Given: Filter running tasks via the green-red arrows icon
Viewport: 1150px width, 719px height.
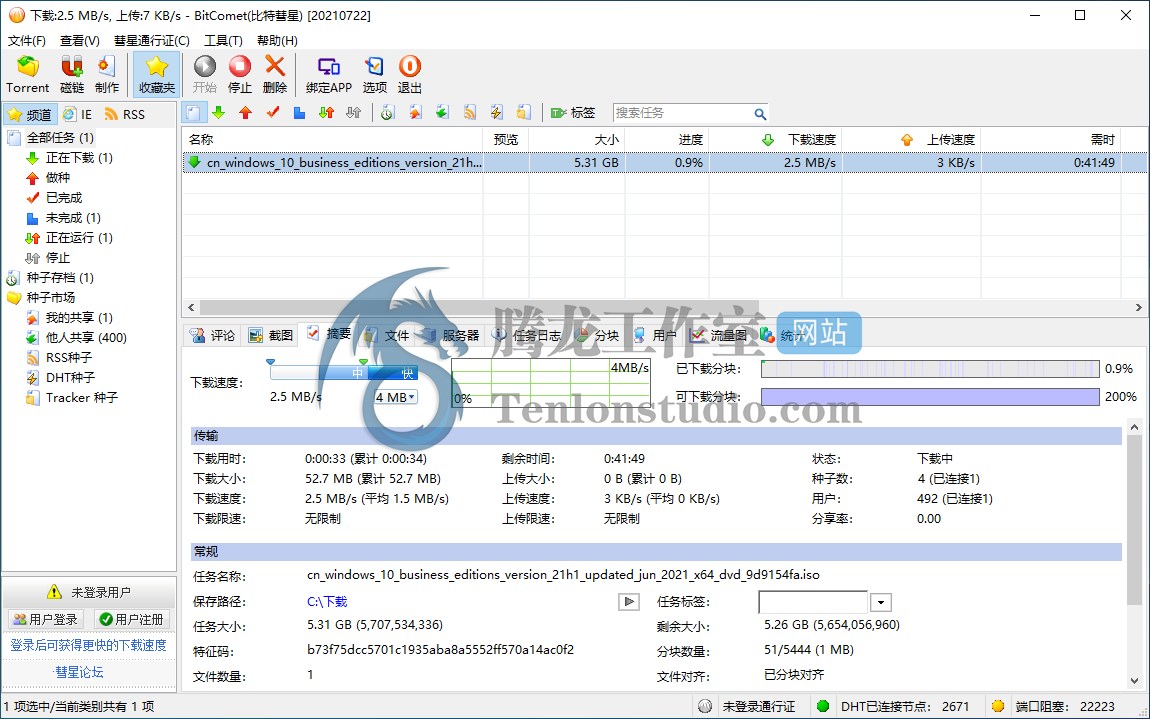Looking at the screenshot, I should [x=326, y=113].
